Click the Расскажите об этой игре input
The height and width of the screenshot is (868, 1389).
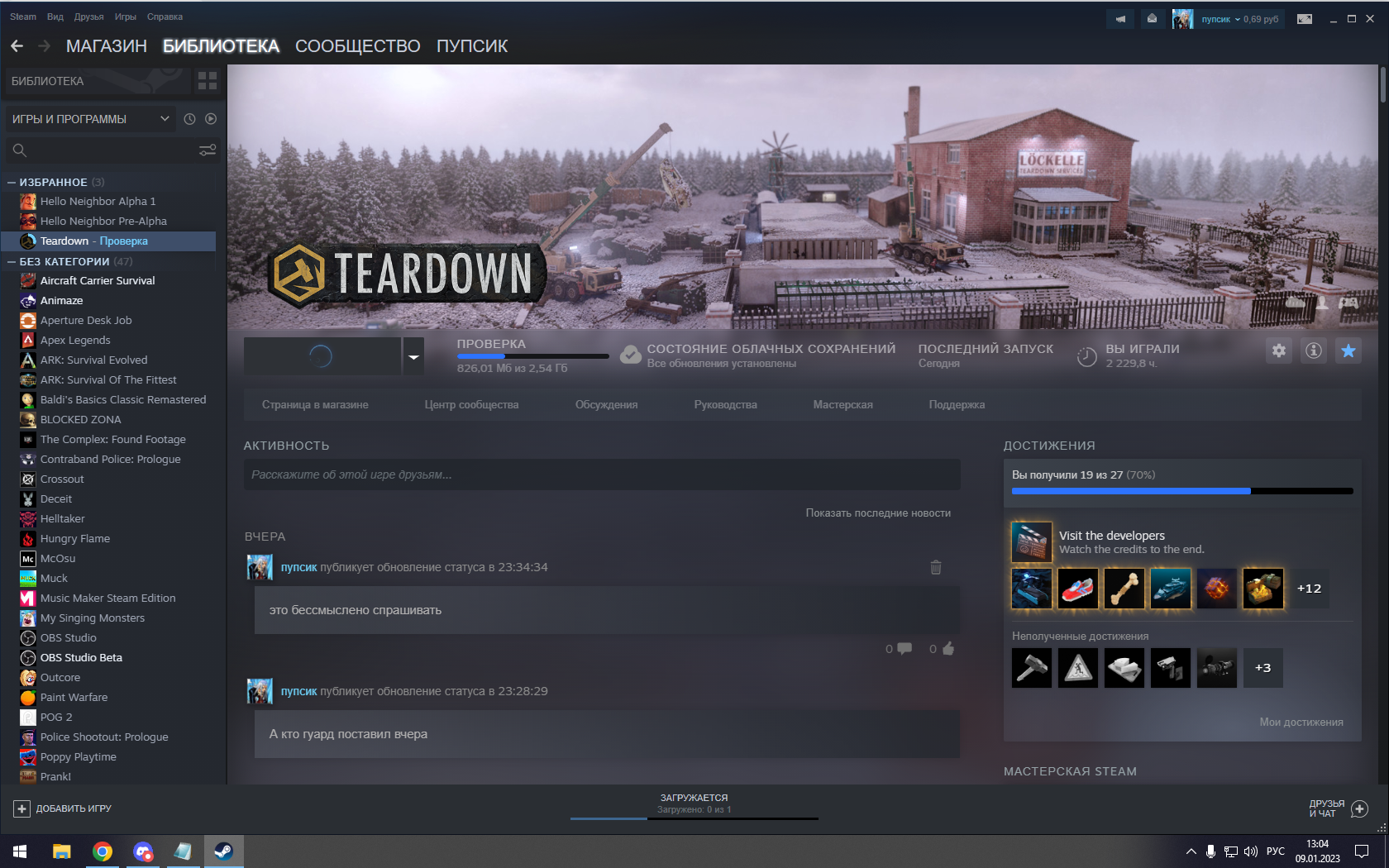point(602,475)
